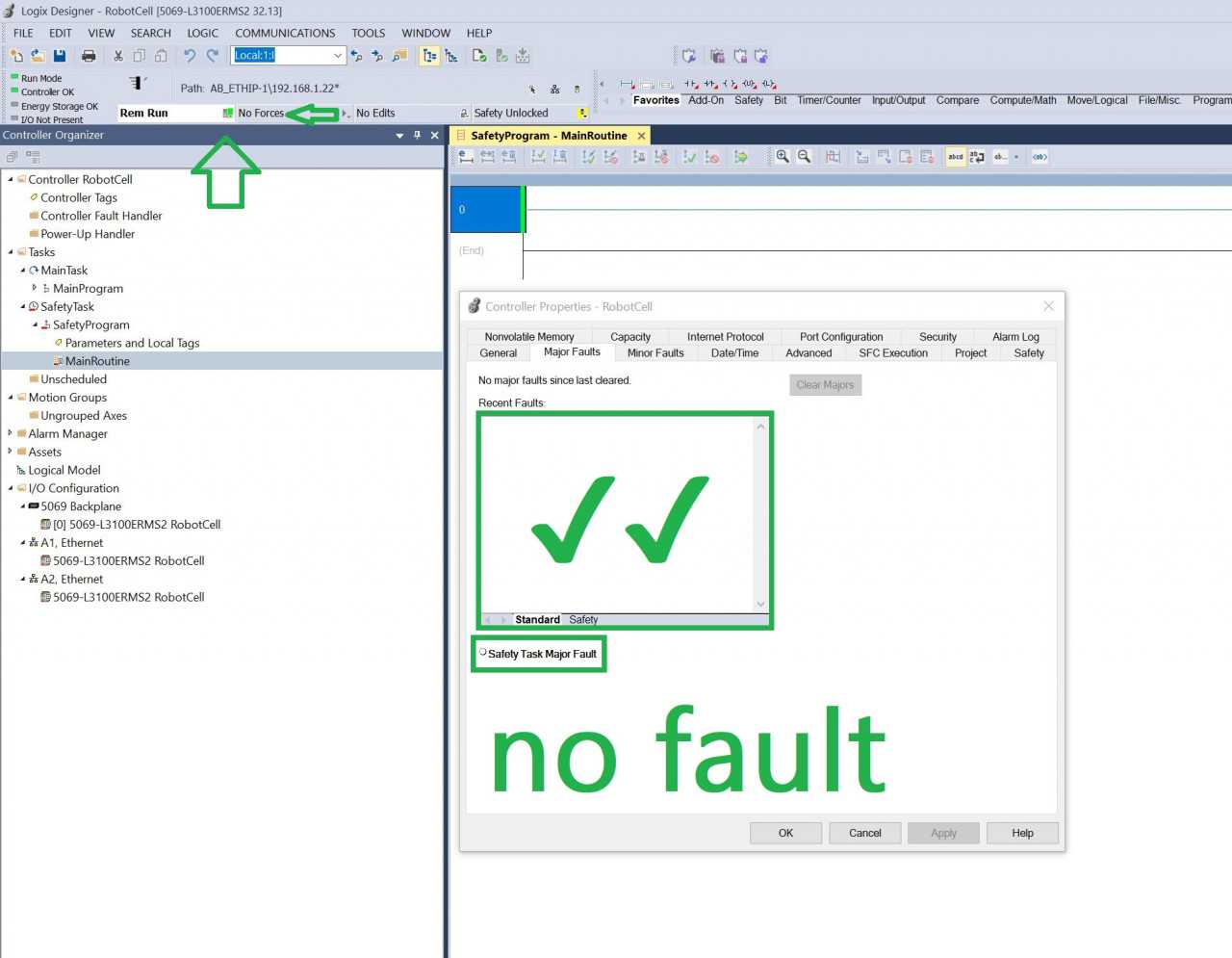
Task: Click the Redo arrow icon
Action: tap(213, 56)
